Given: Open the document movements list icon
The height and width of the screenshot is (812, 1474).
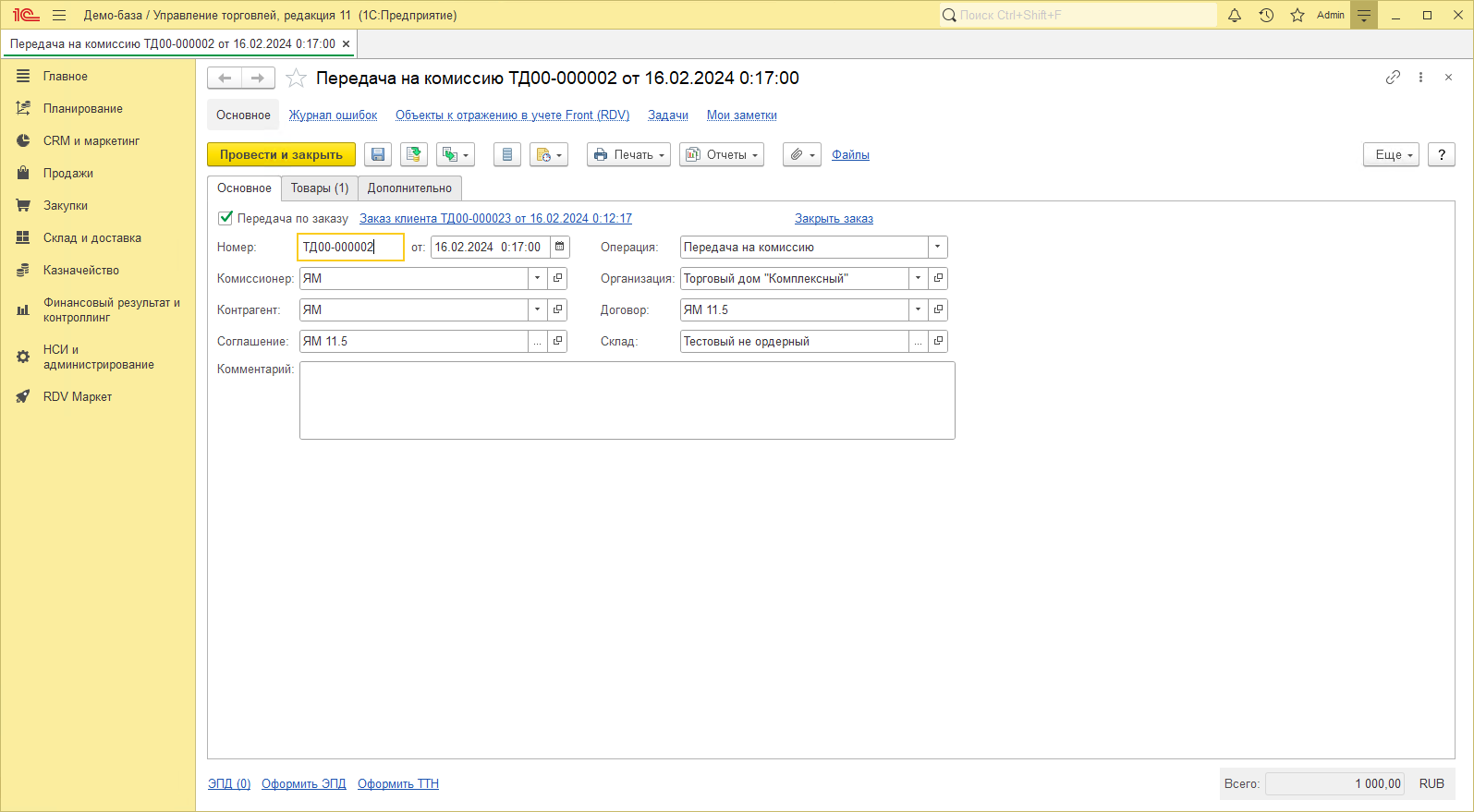Looking at the screenshot, I should pyautogui.click(x=507, y=155).
